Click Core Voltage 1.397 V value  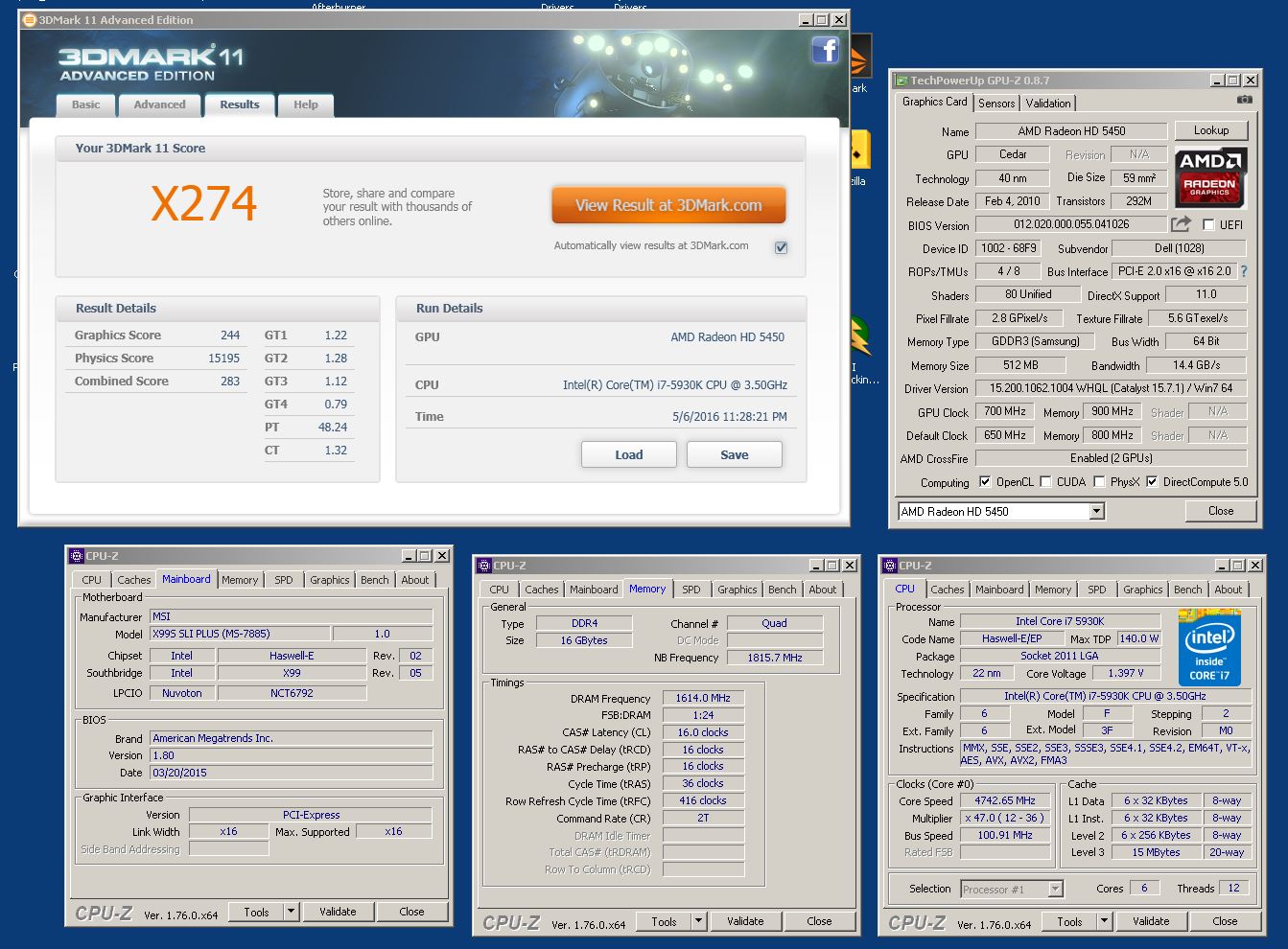click(x=1124, y=673)
